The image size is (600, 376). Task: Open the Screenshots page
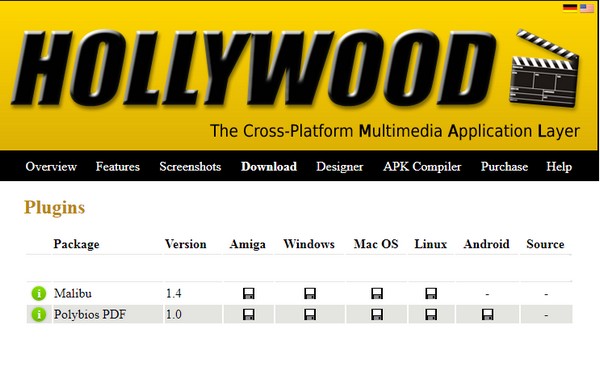point(190,166)
